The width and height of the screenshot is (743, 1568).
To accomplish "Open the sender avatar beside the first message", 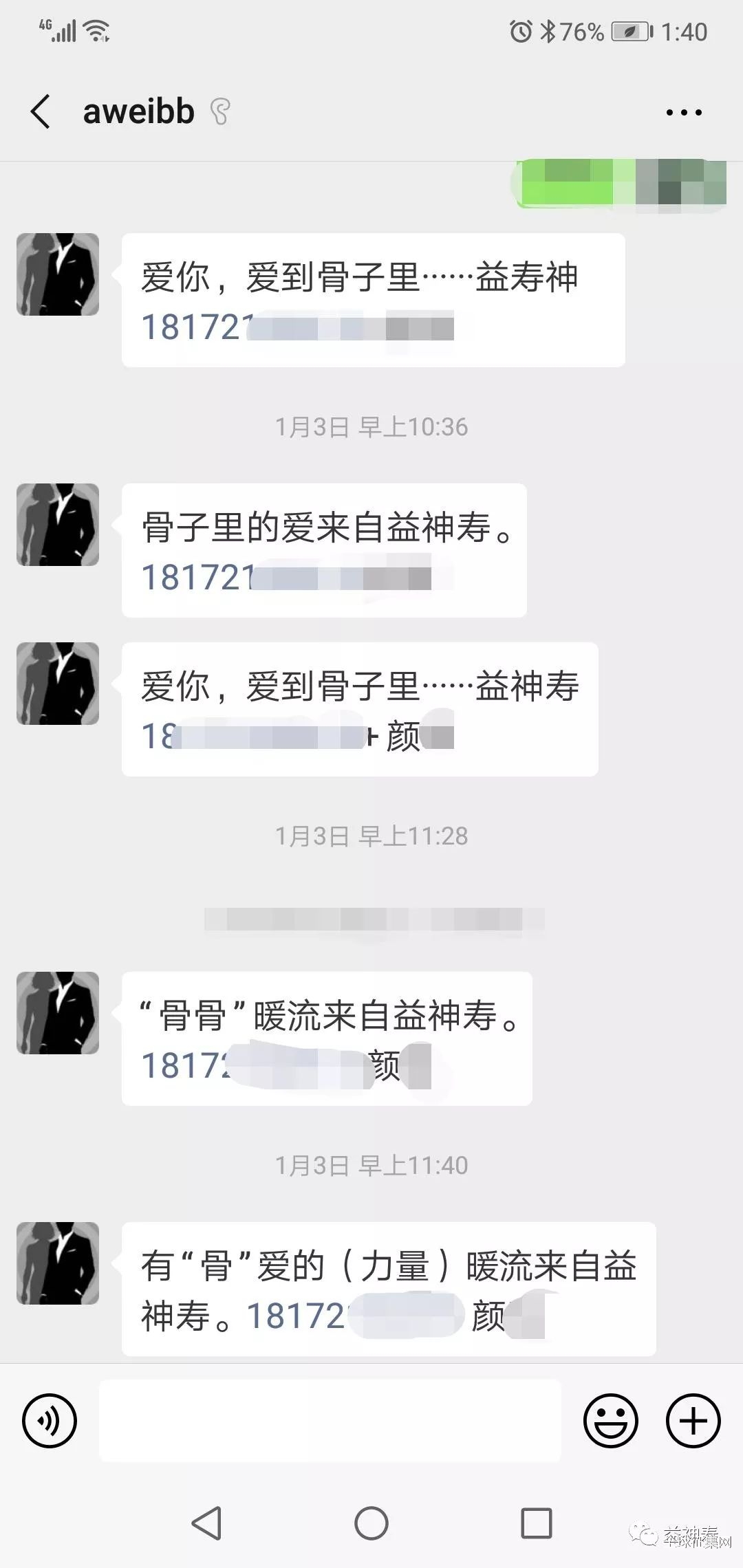I will click(58, 274).
